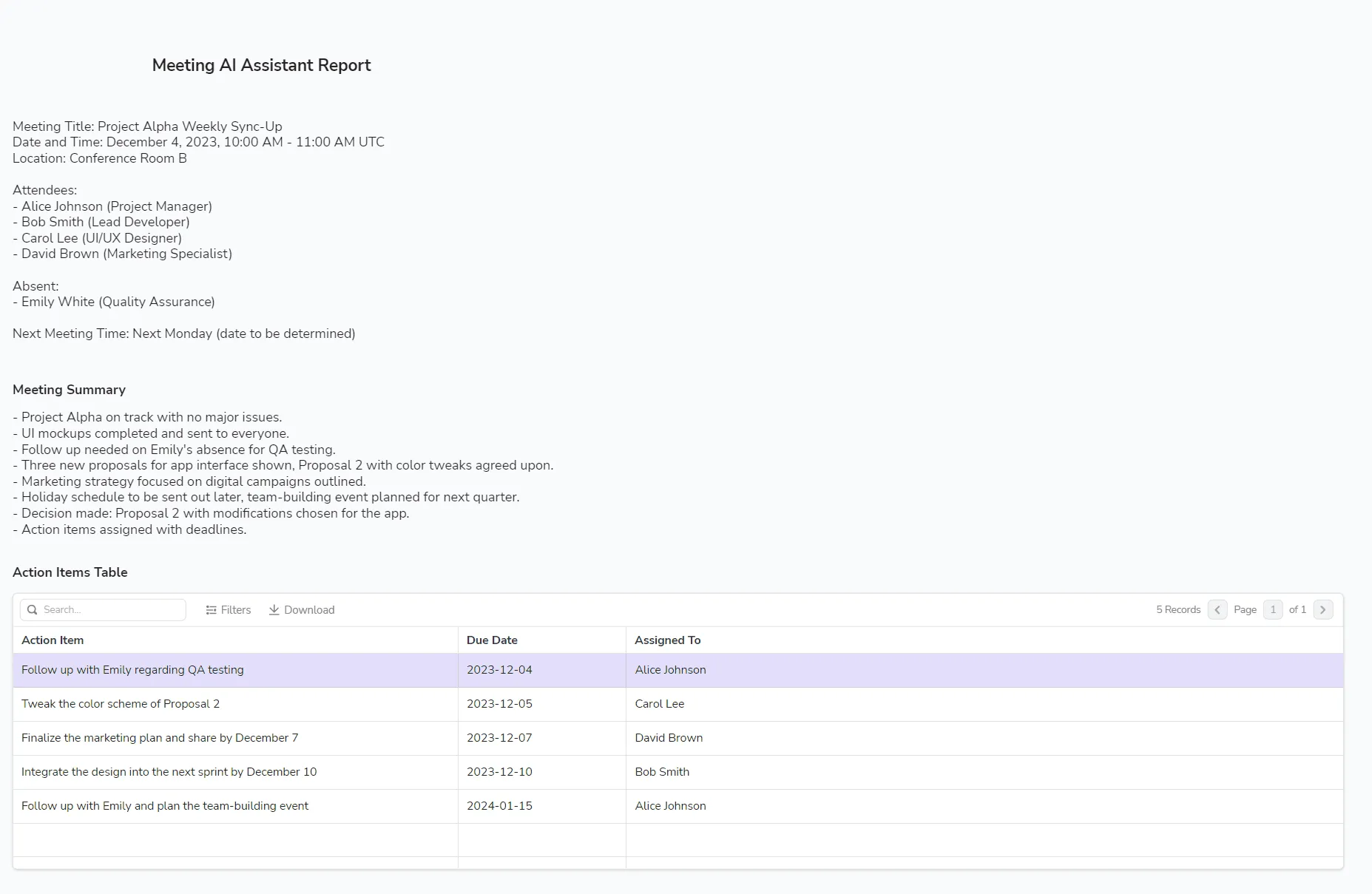Click the 5 Records counter label
1372x894 pixels.
pyautogui.click(x=1177, y=609)
